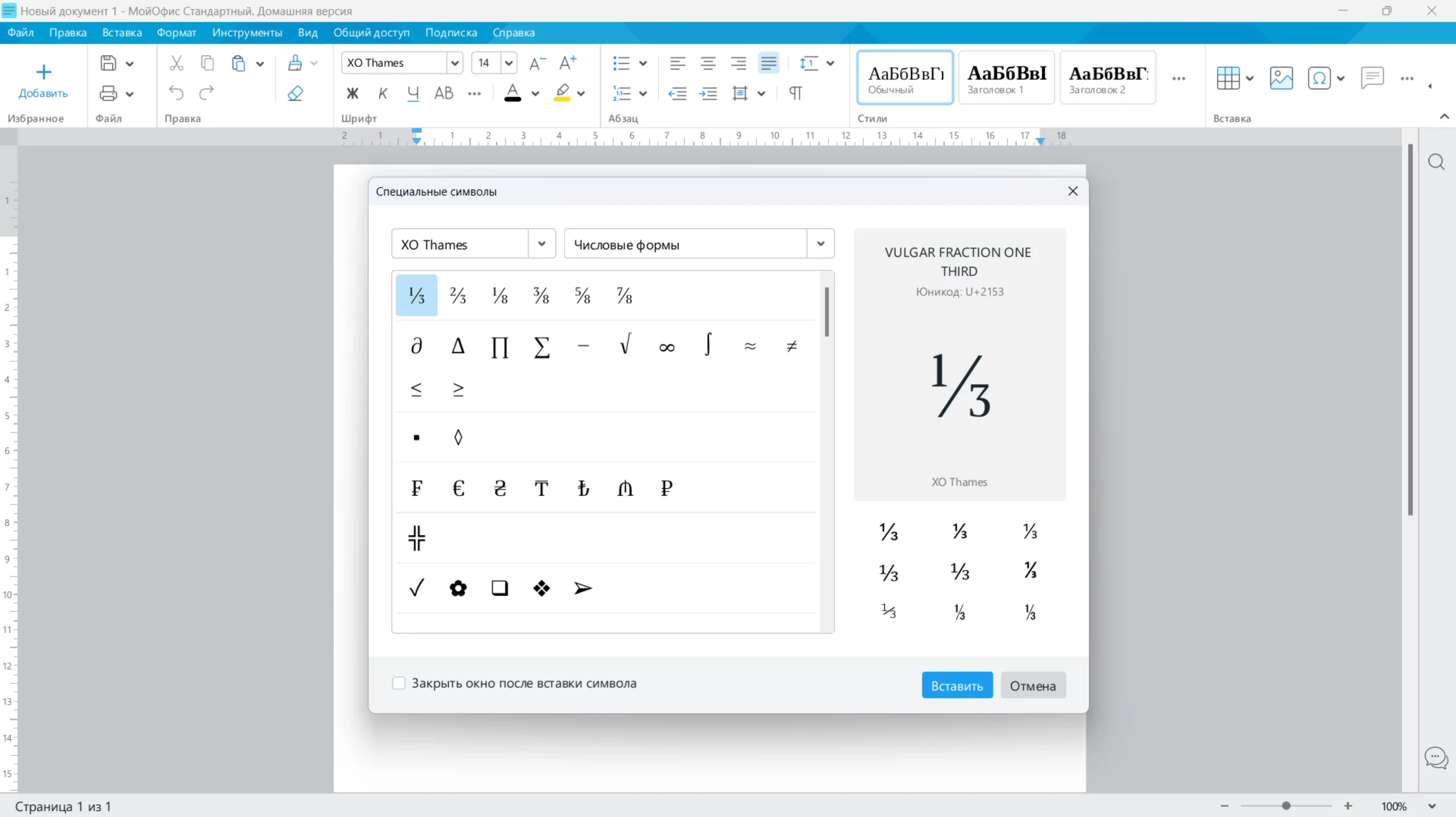The height and width of the screenshot is (817, 1456).
Task: Open the Инструменты menu
Action: (x=247, y=32)
